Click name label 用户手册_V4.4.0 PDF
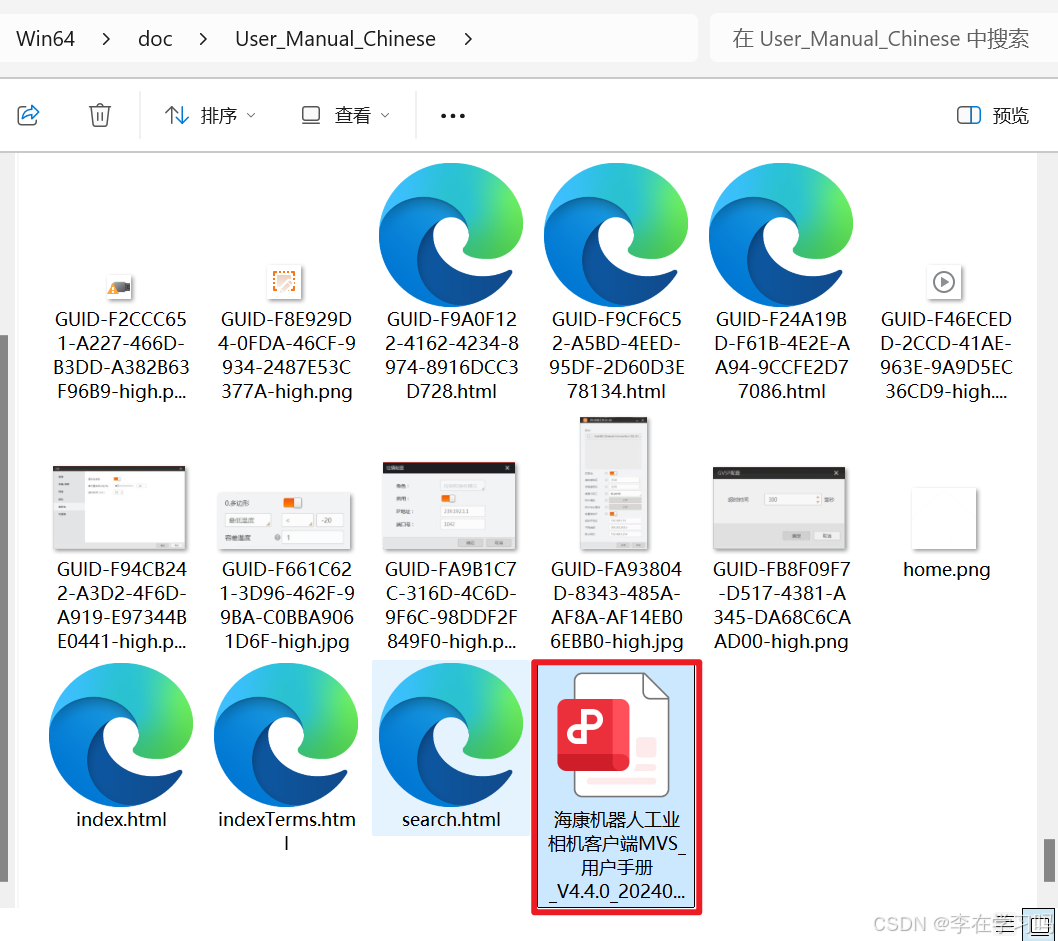This screenshot has height=941, width=1058. click(x=617, y=855)
